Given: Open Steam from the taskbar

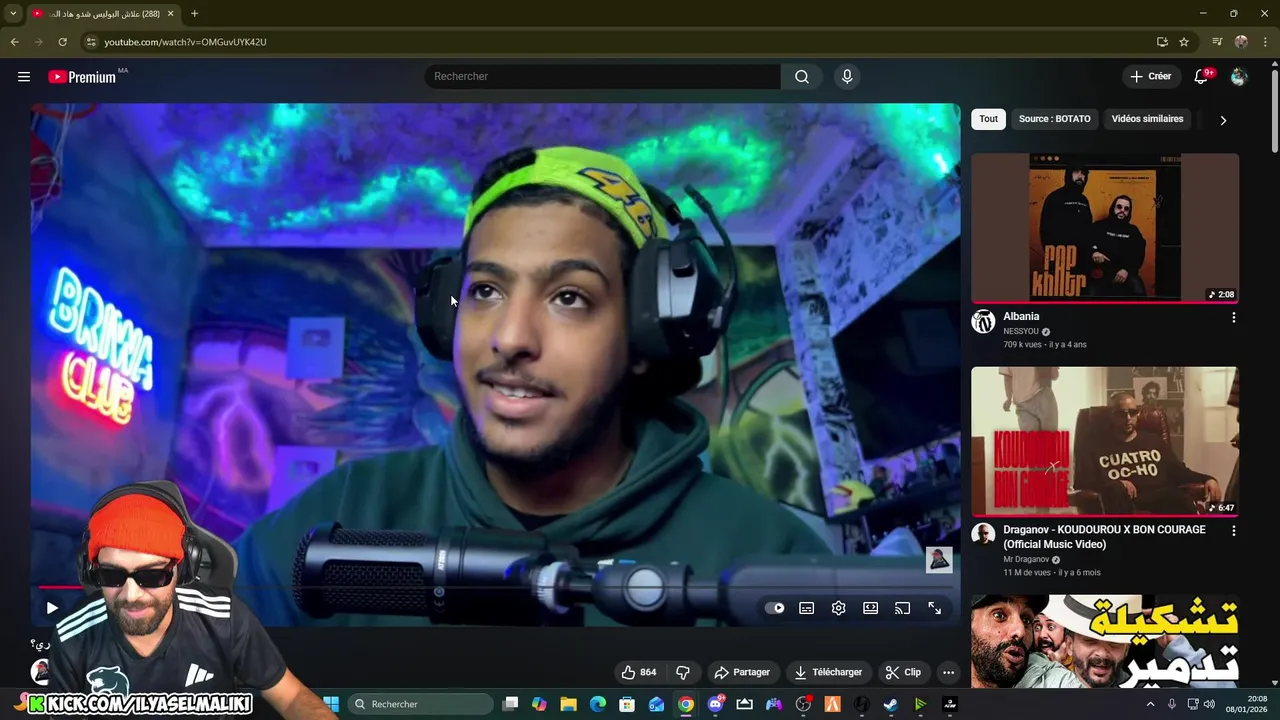Looking at the screenshot, I should click(890, 704).
